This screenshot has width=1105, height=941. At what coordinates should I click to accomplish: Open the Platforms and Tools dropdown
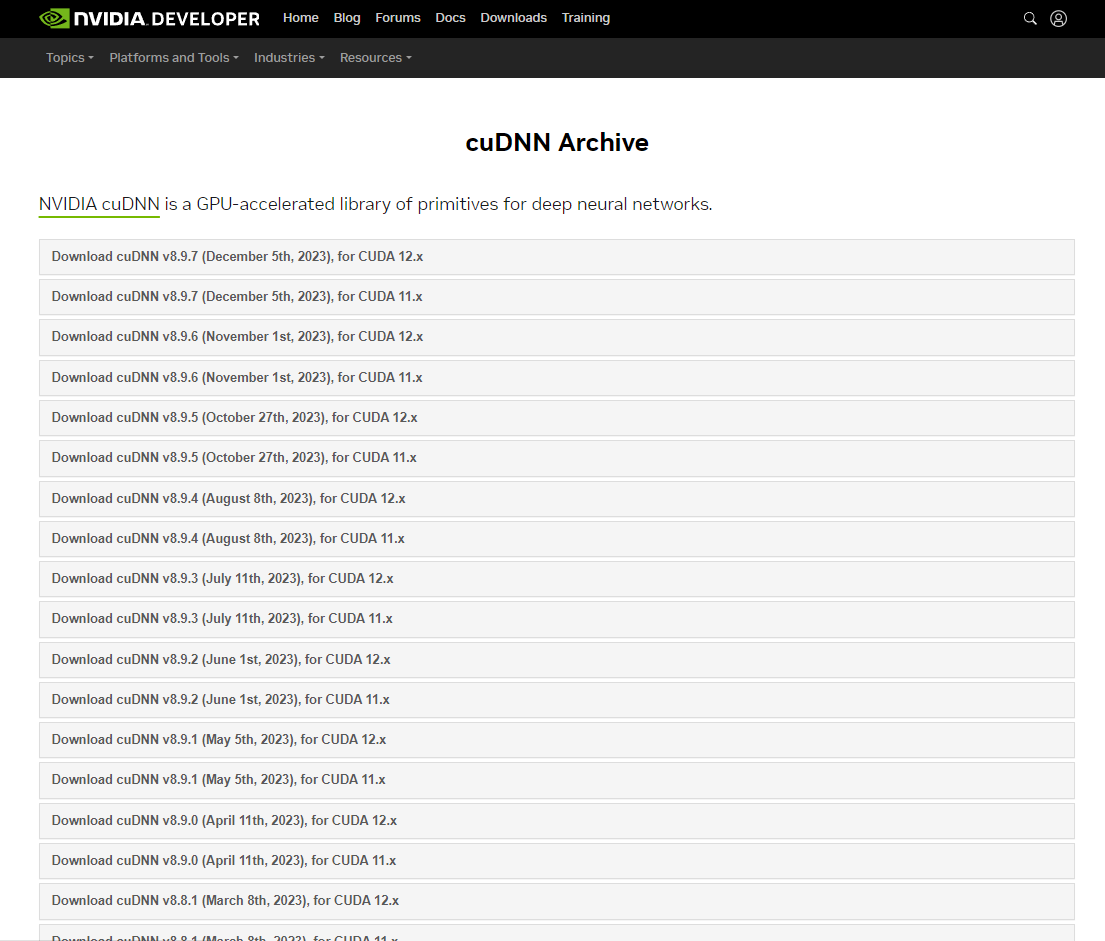pos(173,57)
